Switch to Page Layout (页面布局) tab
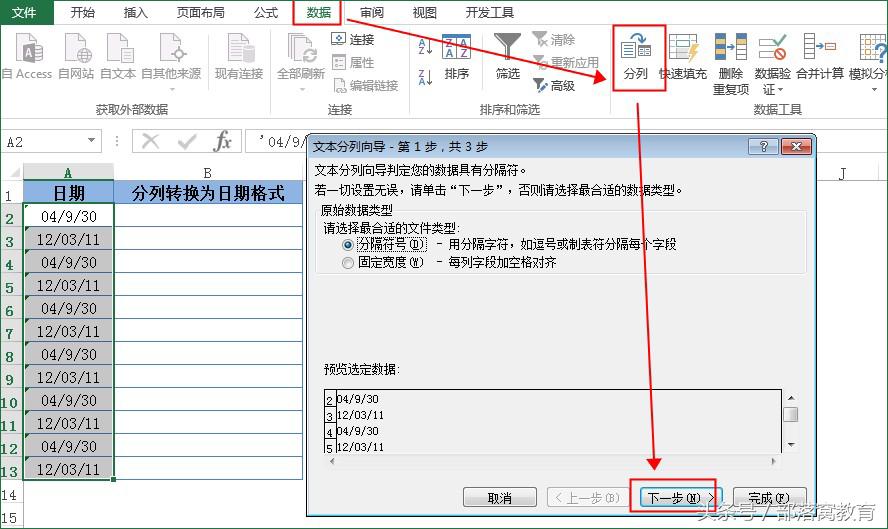Image resolution: width=888 pixels, height=529 pixels. pyautogui.click(x=200, y=12)
